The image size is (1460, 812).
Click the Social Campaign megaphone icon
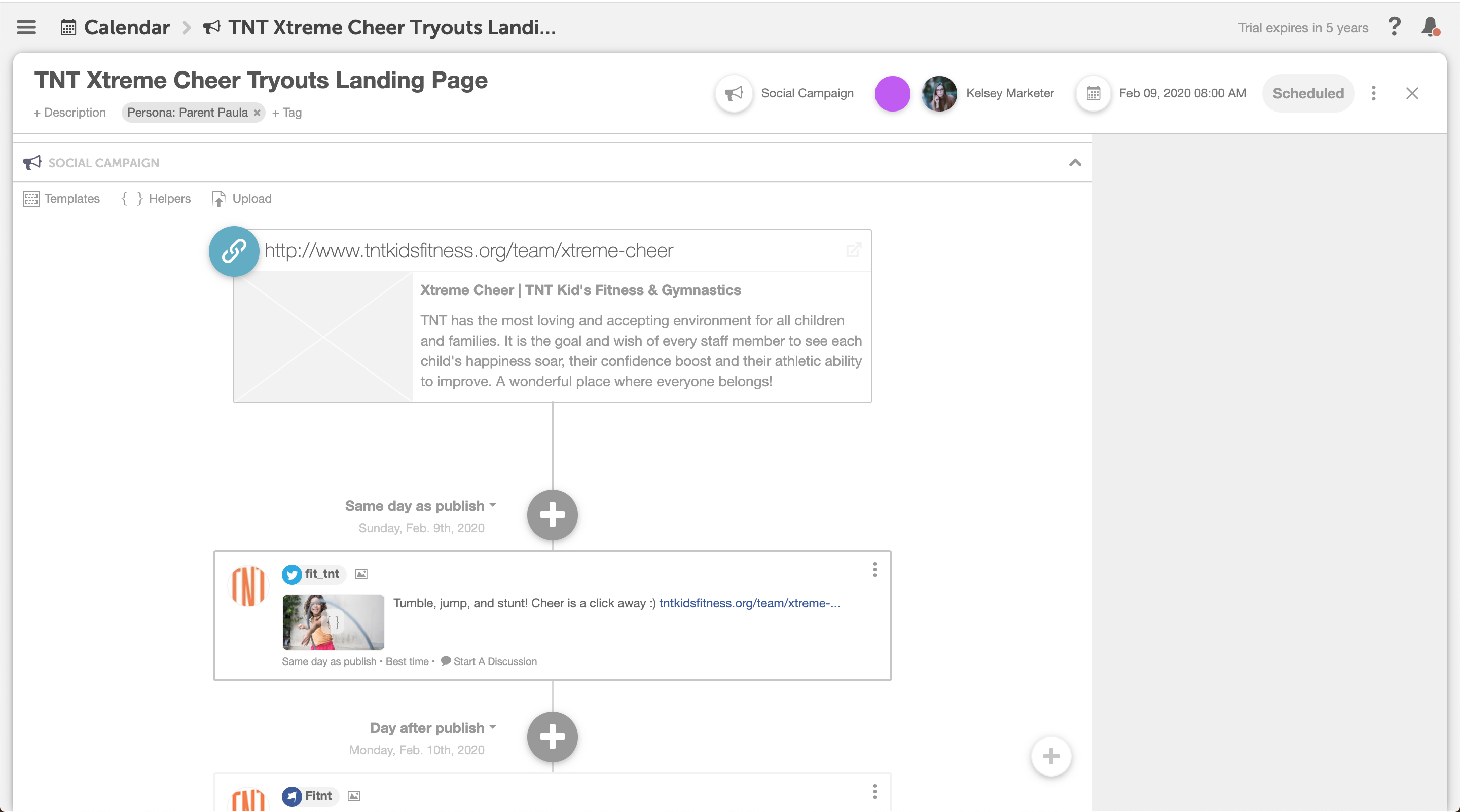pos(734,93)
